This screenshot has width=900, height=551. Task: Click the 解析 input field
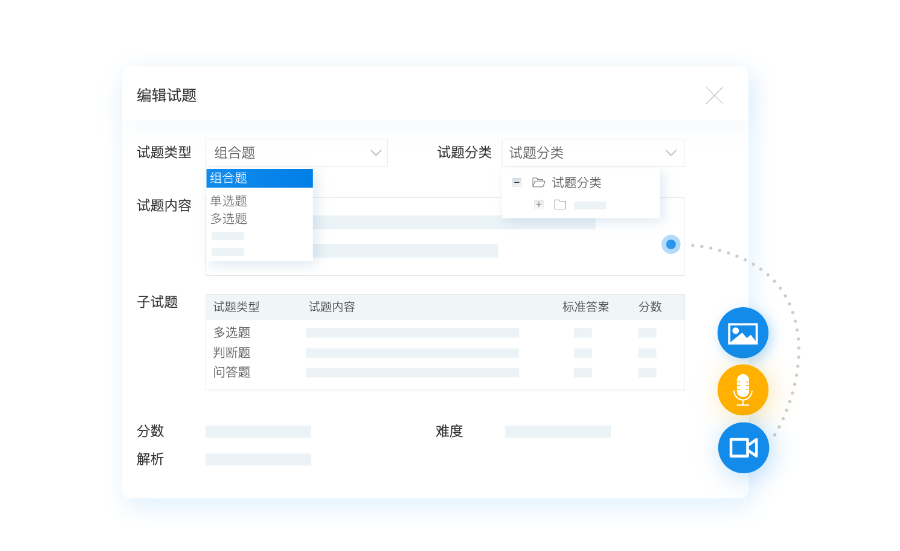pos(258,460)
